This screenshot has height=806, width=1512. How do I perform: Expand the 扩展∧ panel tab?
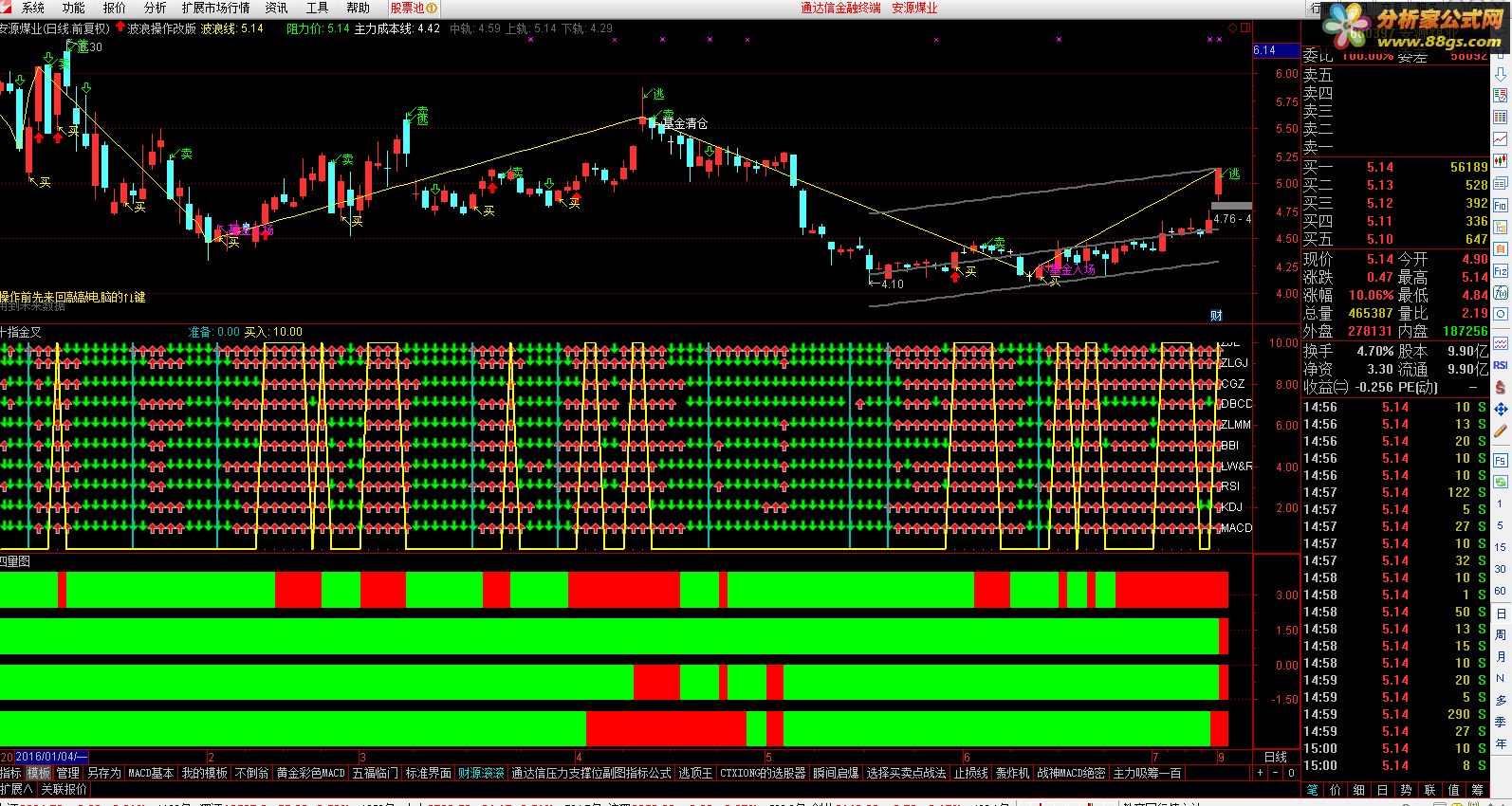tap(17, 789)
